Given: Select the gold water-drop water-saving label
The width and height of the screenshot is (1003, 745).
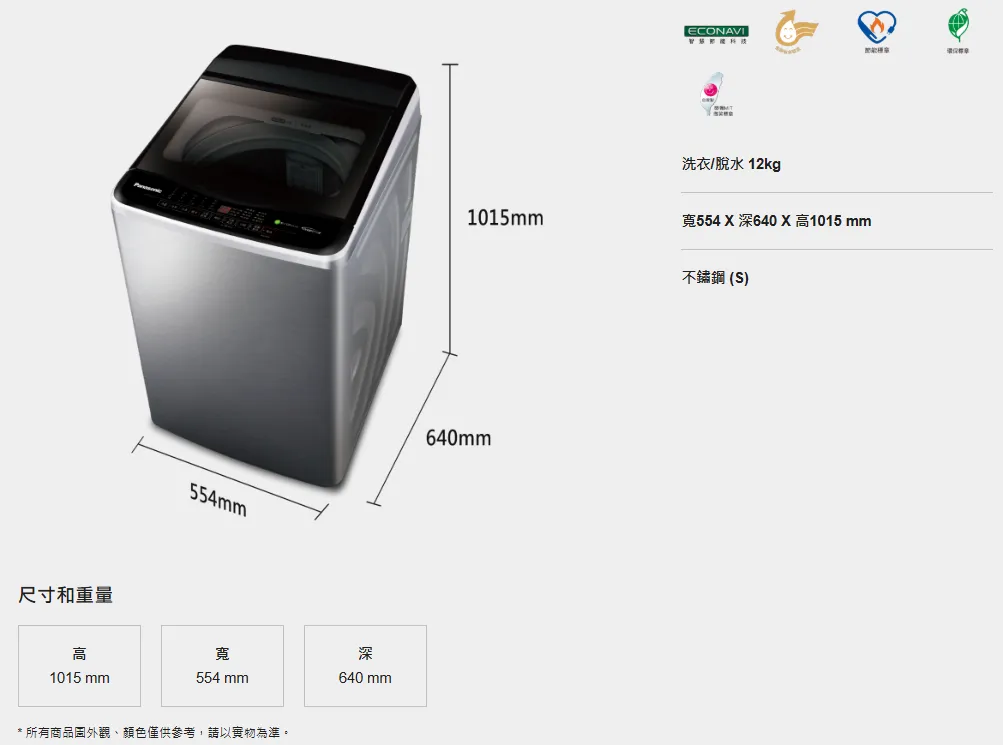Looking at the screenshot, I should pyautogui.click(x=796, y=31).
